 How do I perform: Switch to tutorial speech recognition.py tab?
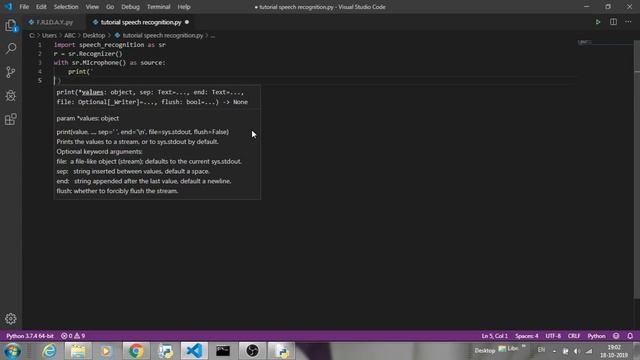(141, 22)
